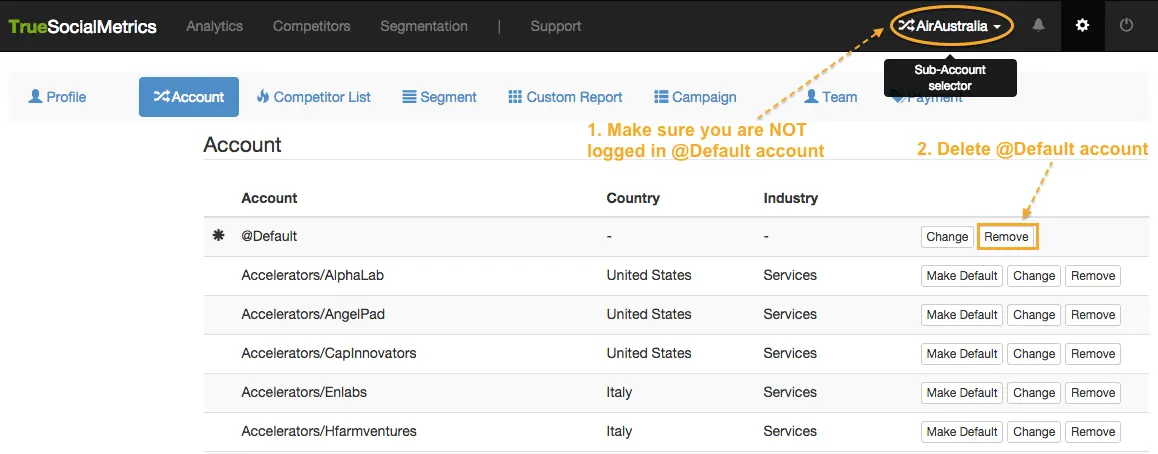Click the default asterisk icon beside @Default
1158x454 pixels.
pyautogui.click(x=219, y=237)
